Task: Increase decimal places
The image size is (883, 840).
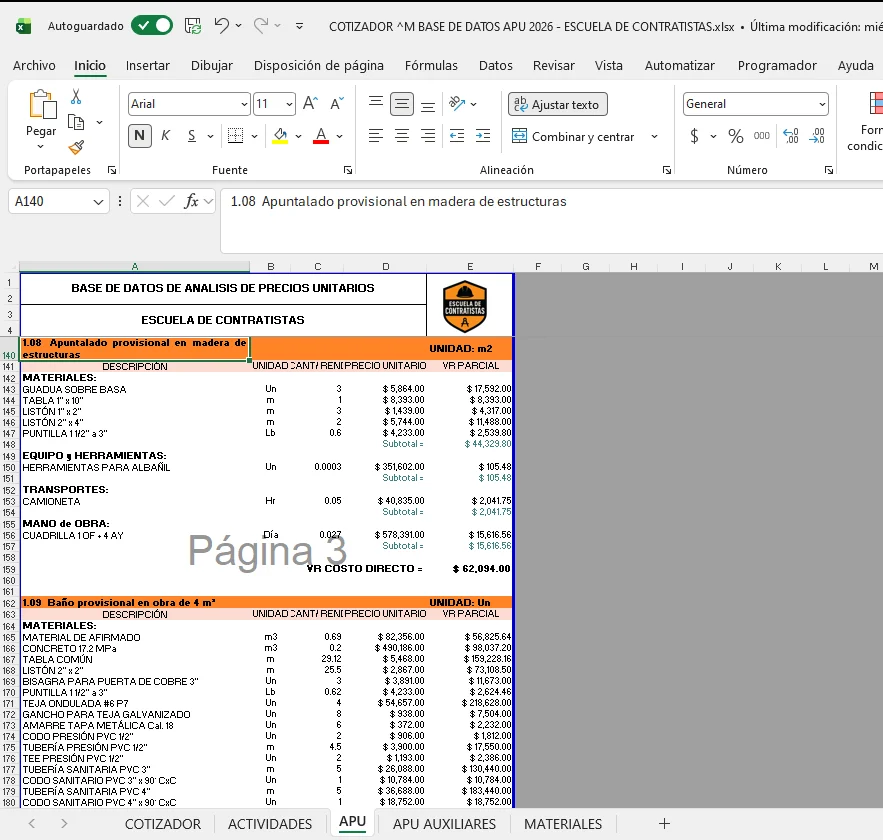Action: click(791, 136)
